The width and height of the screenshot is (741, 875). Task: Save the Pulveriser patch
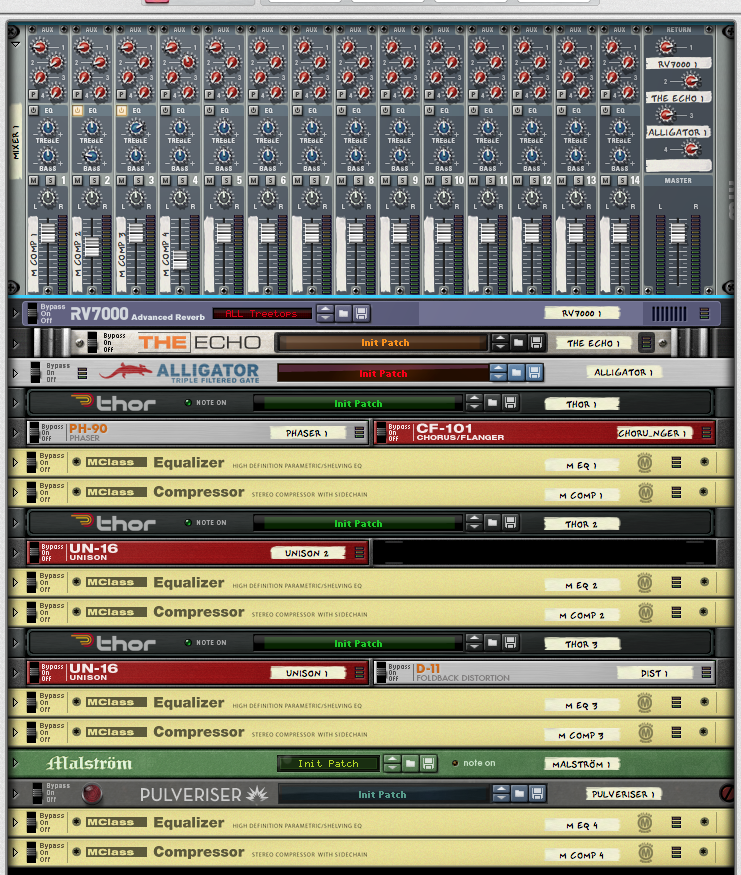(x=537, y=793)
